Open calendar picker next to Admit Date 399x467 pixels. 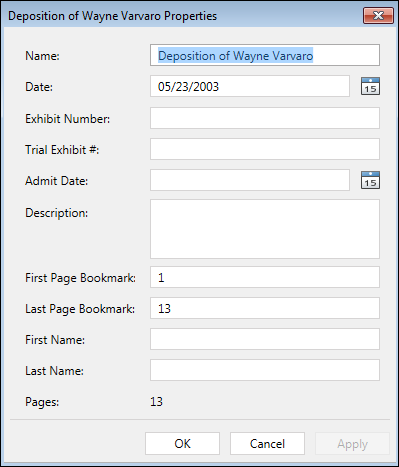point(370,180)
